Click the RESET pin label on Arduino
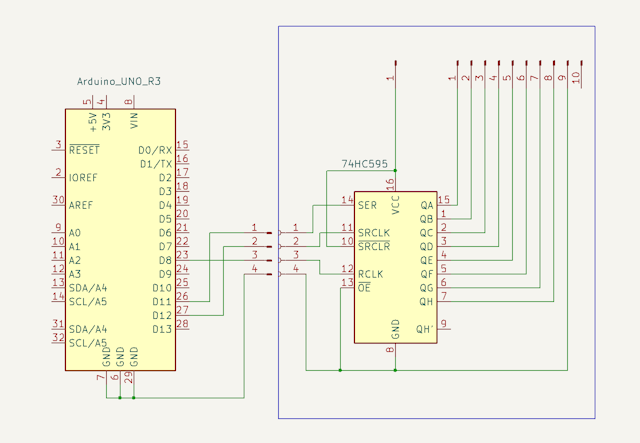Viewport: 640px width, 443px height. tap(84, 150)
